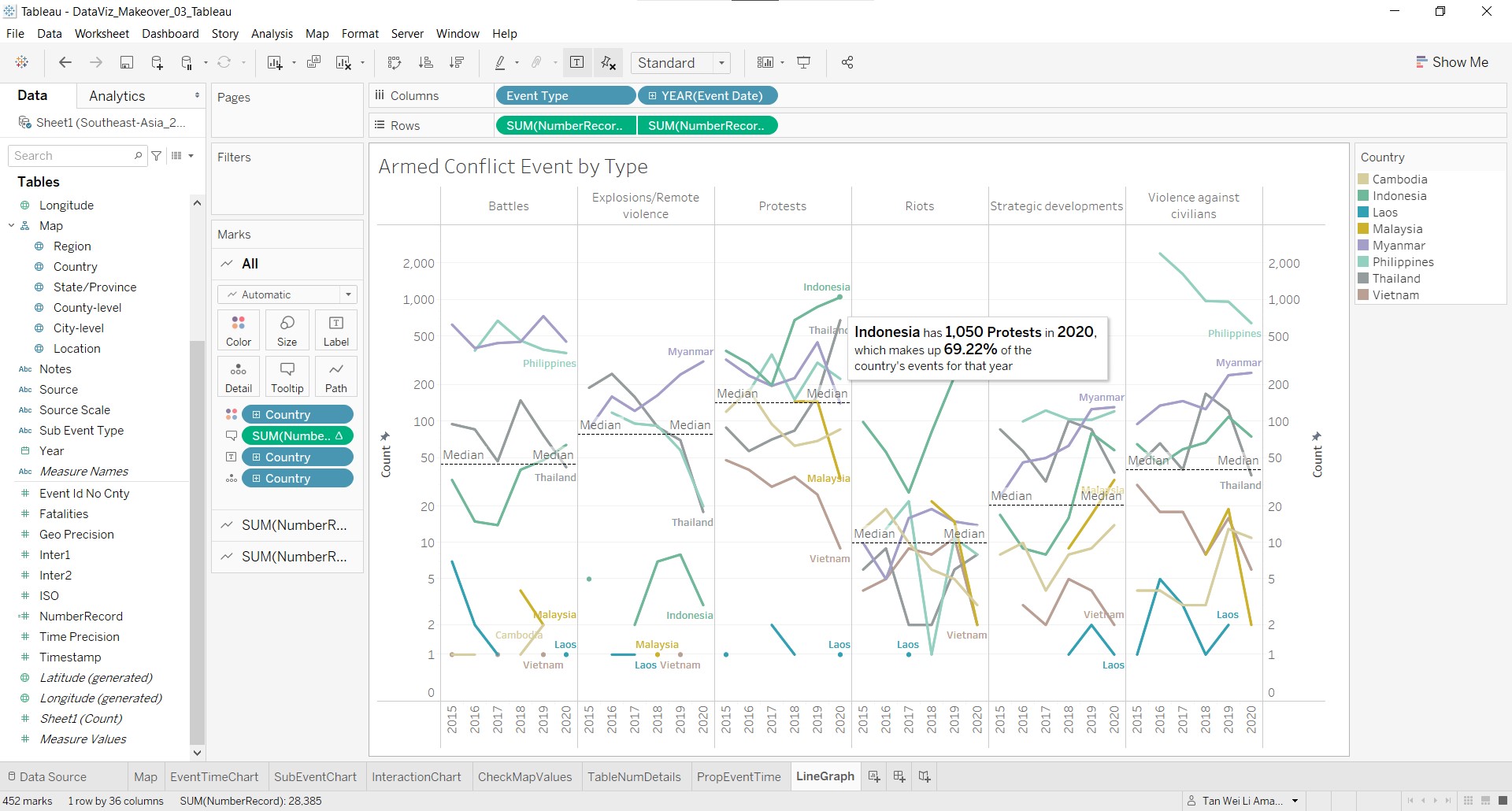The height and width of the screenshot is (811, 1512).
Task: Click the Save icon in toolbar
Action: [126, 63]
